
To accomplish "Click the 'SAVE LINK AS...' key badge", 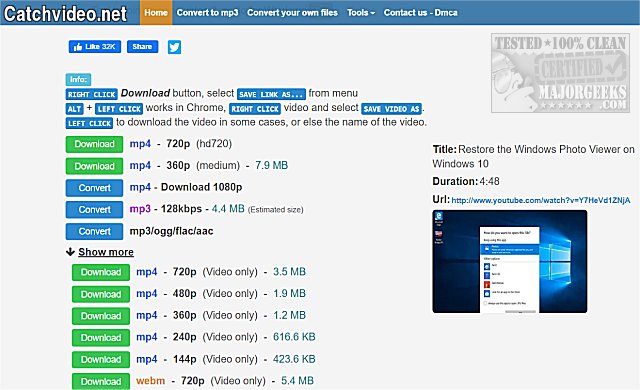I will coord(271,94).
